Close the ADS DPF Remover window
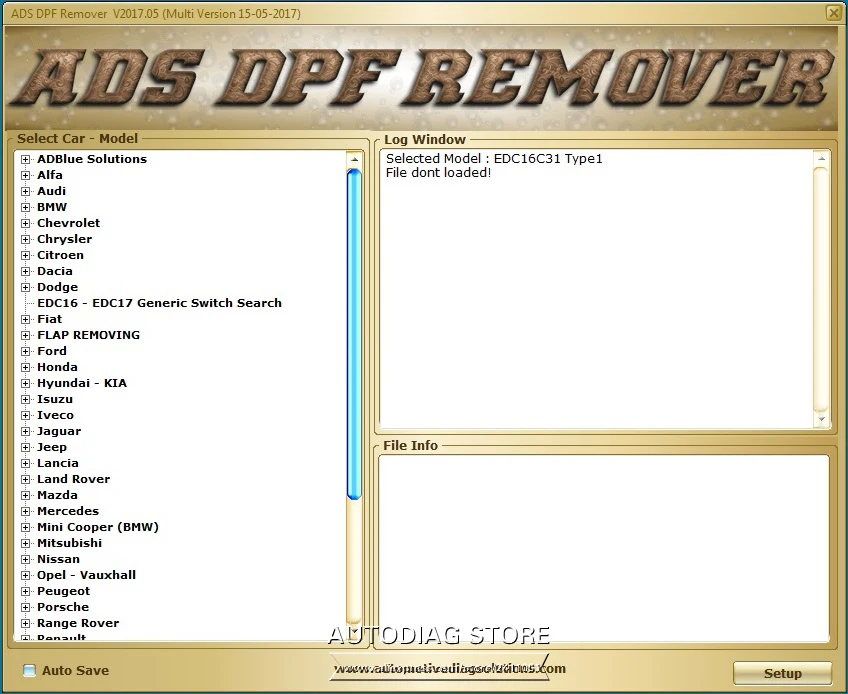 pos(833,13)
